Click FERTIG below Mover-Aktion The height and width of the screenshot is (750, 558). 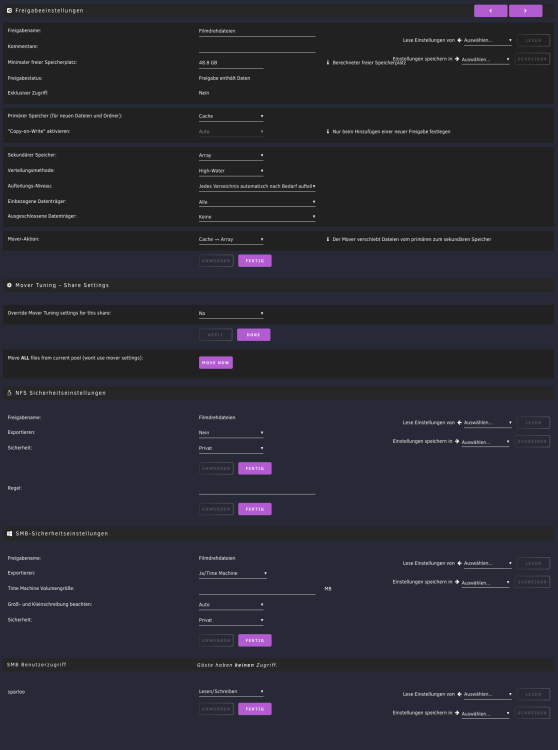coord(255,261)
